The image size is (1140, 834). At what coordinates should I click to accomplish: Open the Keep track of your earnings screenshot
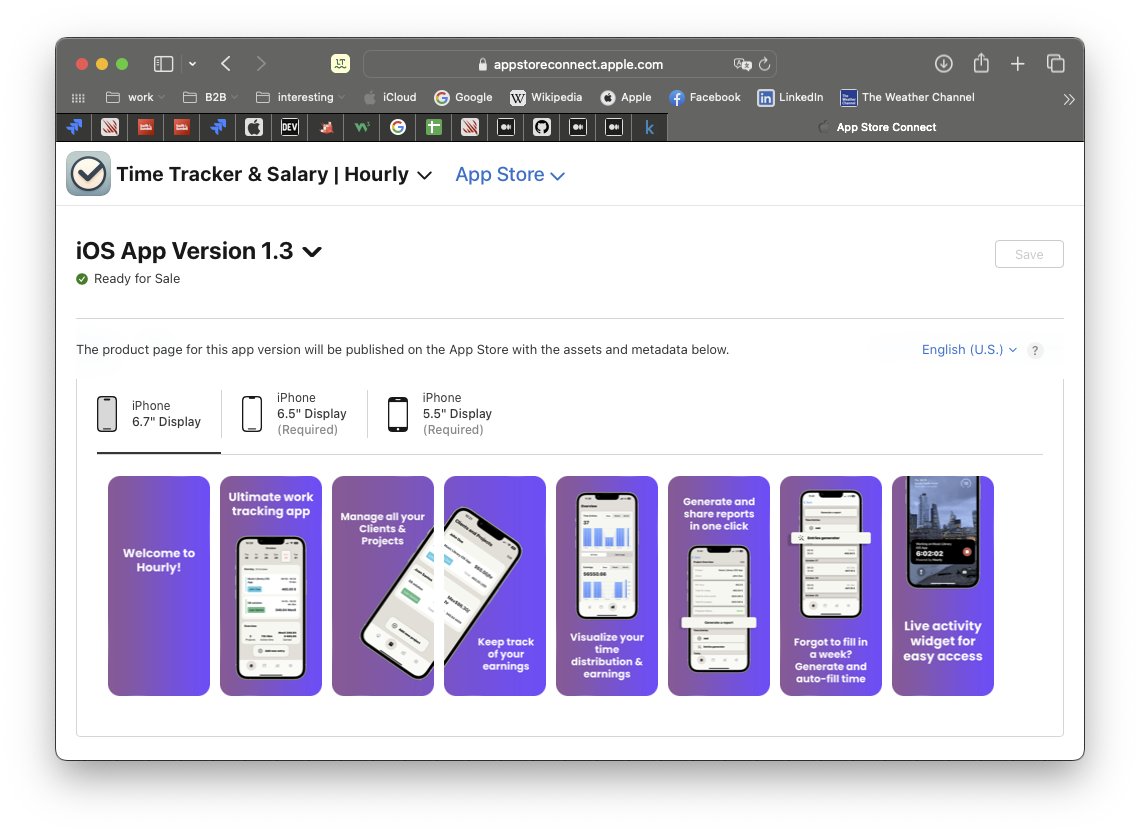pyautogui.click(x=494, y=586)
